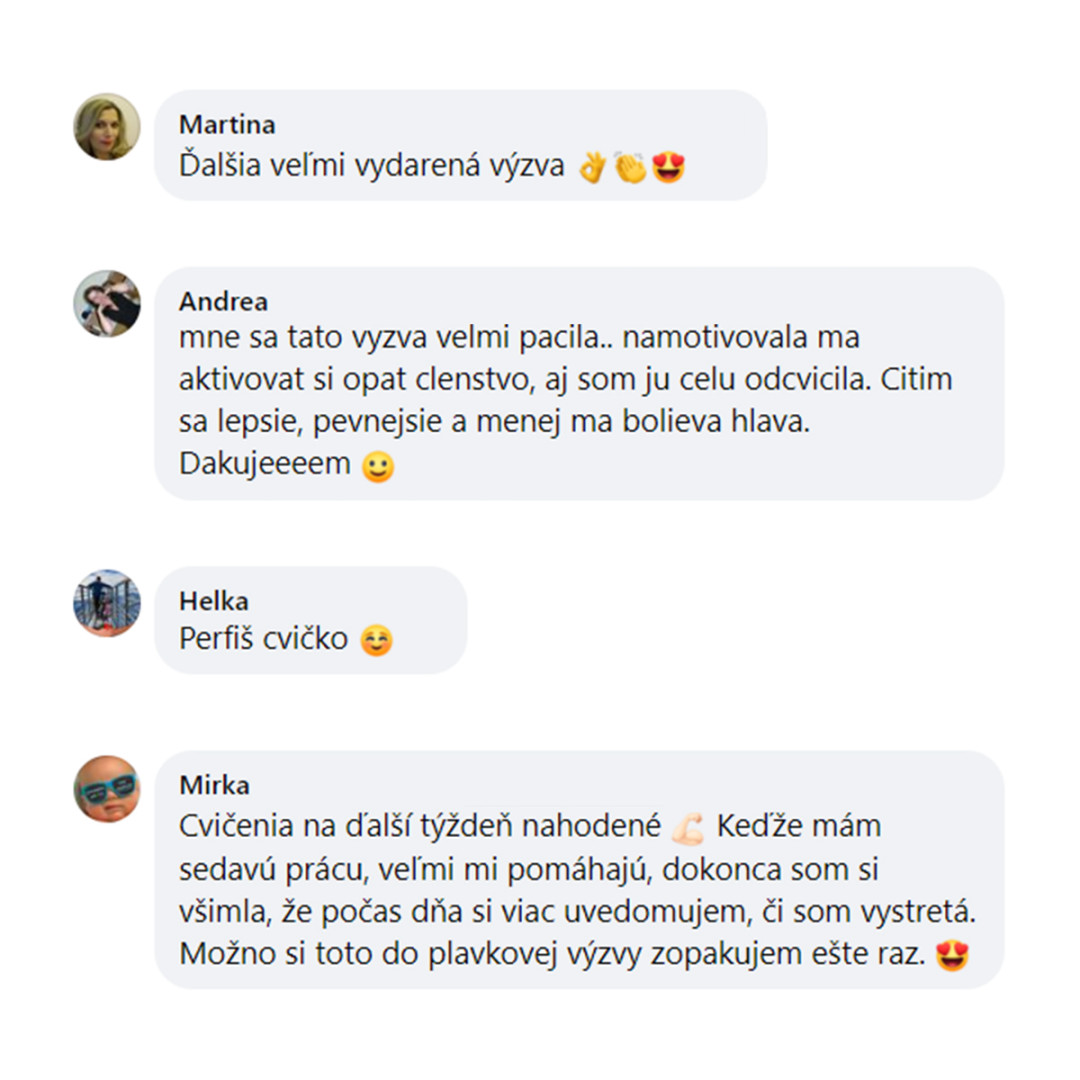Open Andrea's profile picture
This screenshot has width=1080, height=1080.
[x=107, y=304]
